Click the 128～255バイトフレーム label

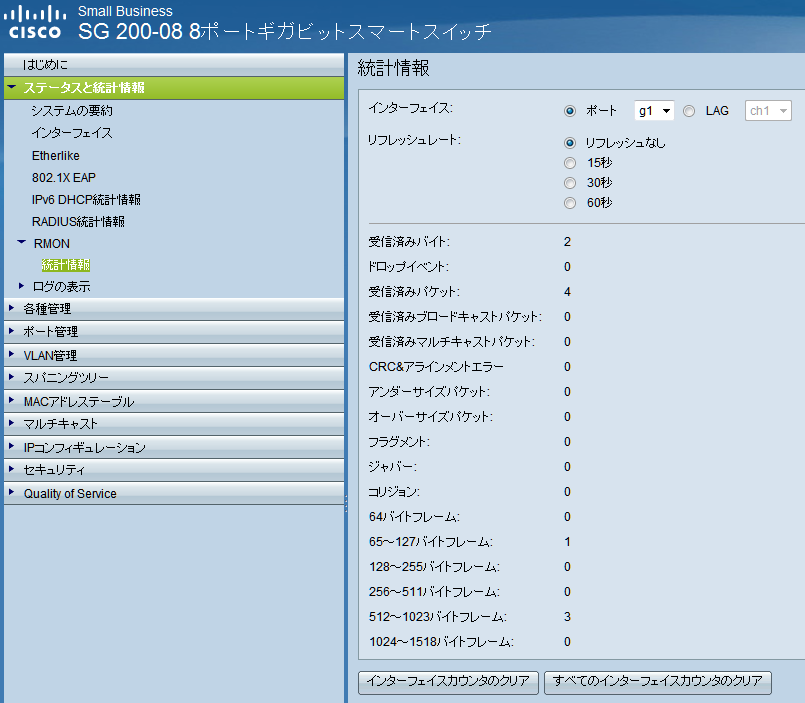click(x=434, y=567)
